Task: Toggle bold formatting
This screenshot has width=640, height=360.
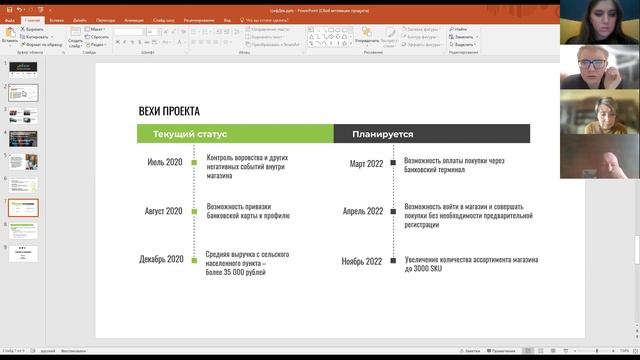Action: (118, 42)
